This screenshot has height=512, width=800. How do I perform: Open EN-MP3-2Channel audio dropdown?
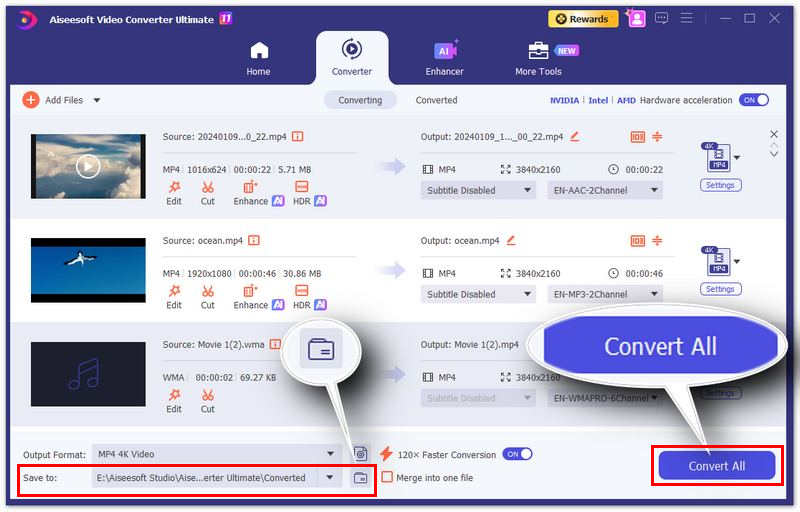pyautogui.click(x=605, y=294)
